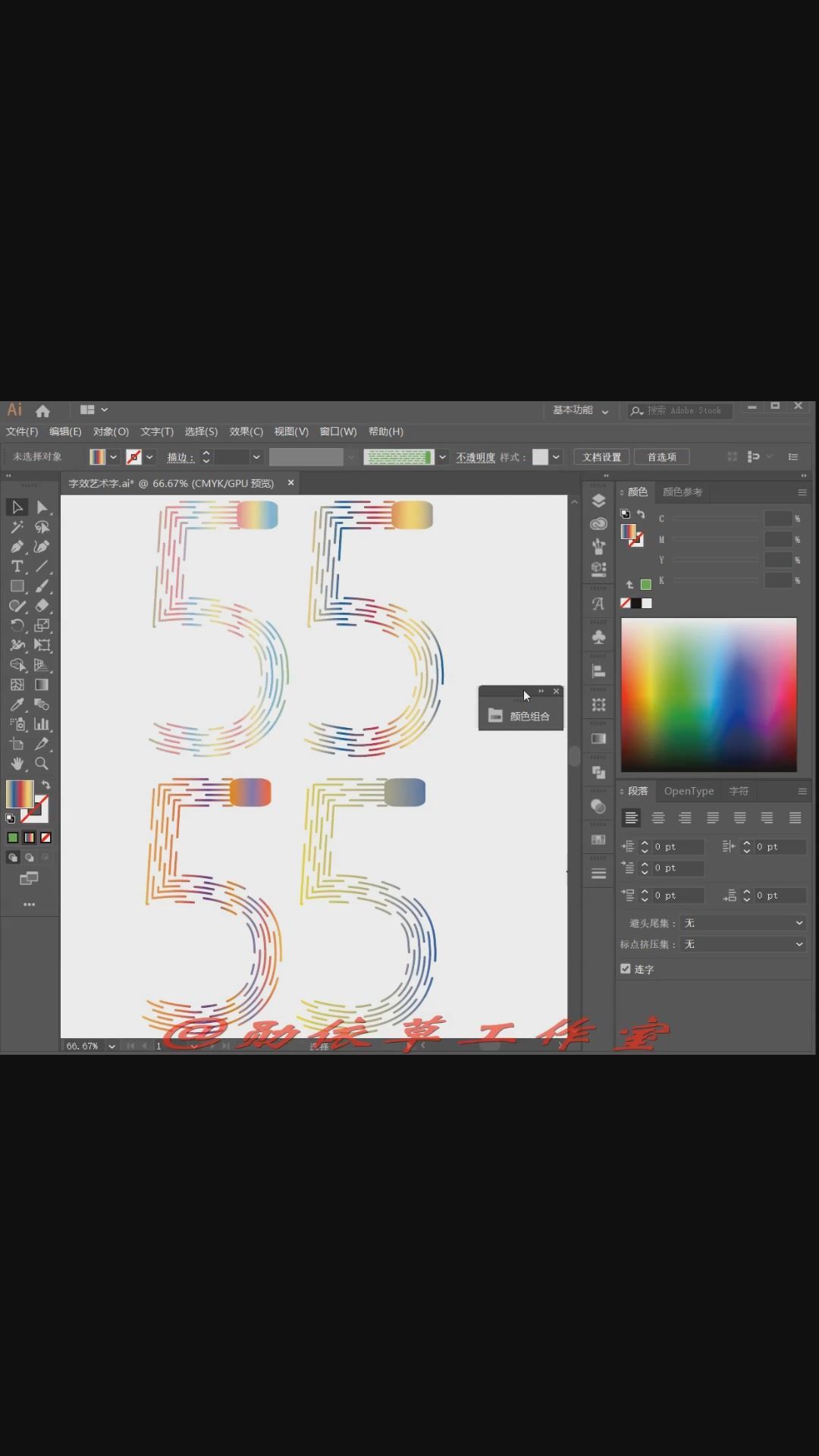Click the 不透明度 link
This screenshot has width=819, height=1456.
click(475, 457)
